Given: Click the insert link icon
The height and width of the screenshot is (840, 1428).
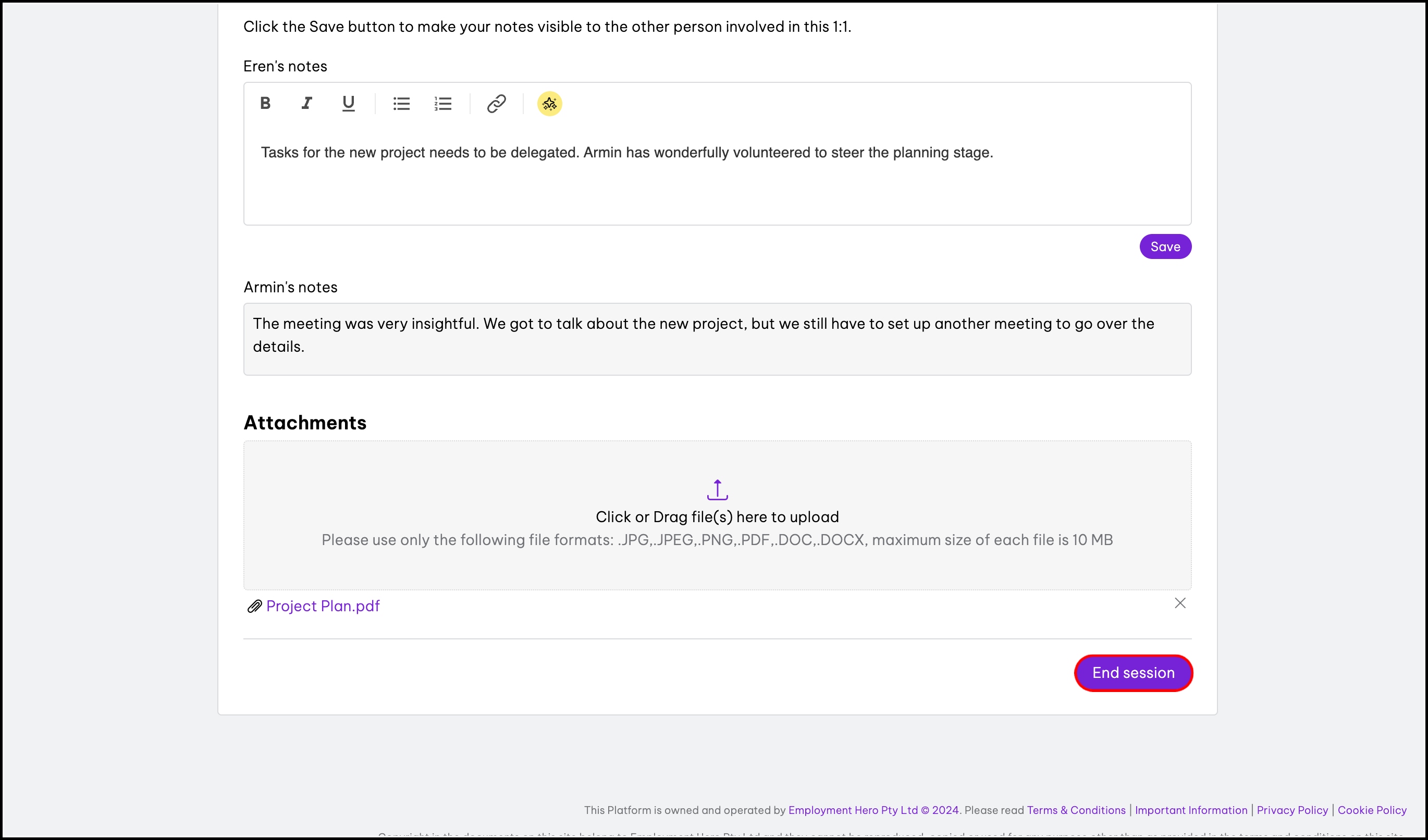Looking at the screenshot, I should point(496,104).
